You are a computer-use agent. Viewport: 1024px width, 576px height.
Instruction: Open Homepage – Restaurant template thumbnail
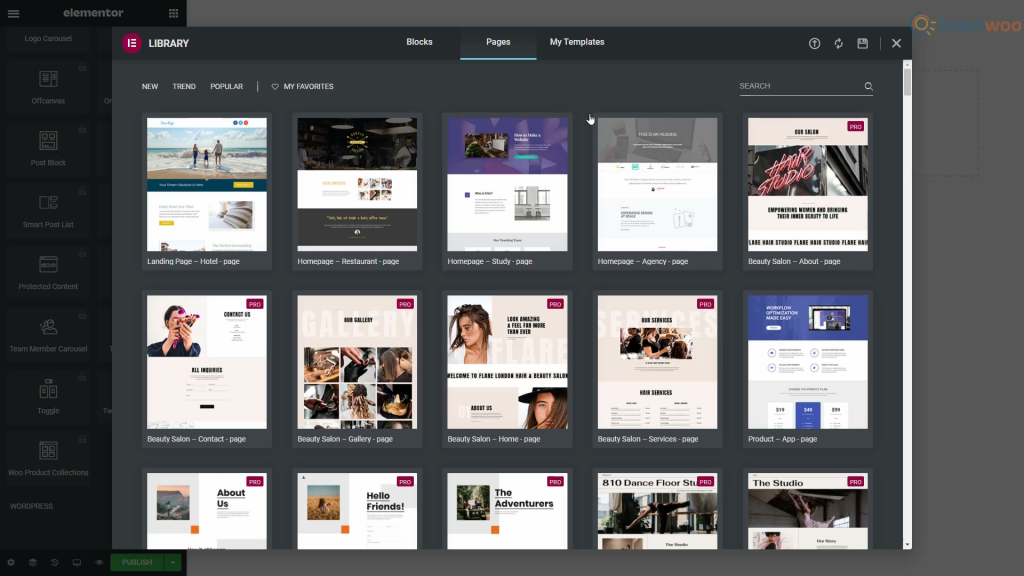pos(357,184)
